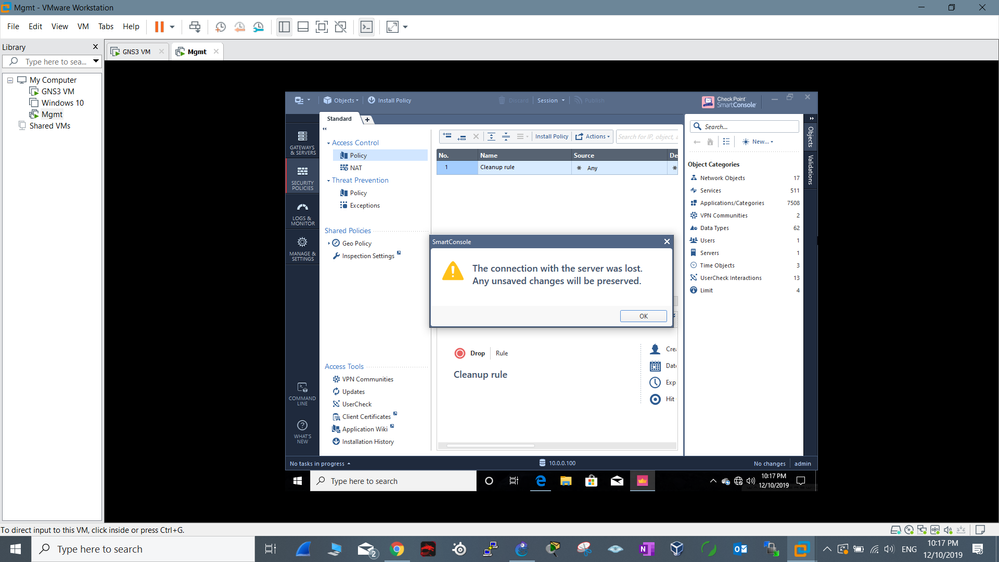
Task: Take a snapshot of the VM
Action: [x=220, y=27]
